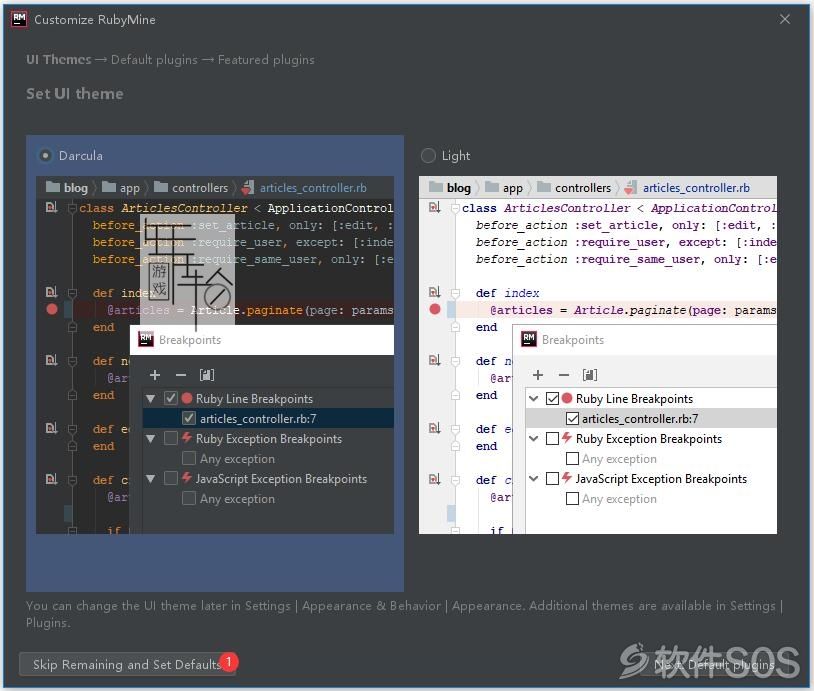Viewport: 814px width, 691px height.
Task: Collapse JavaScript Exception Breakpoints node in Light preview
Action: (x=534, y=479)
